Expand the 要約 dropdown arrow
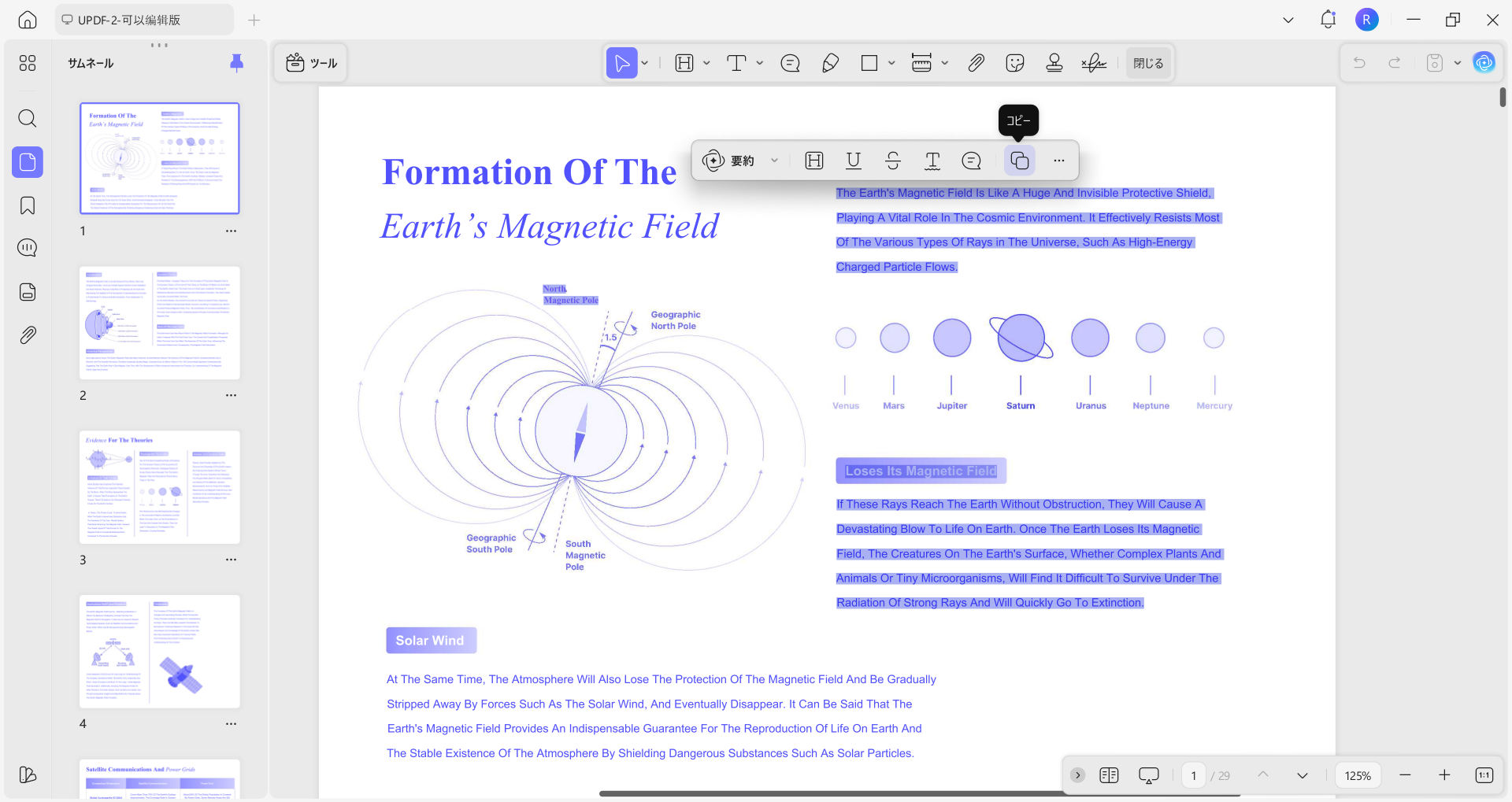 774,161
